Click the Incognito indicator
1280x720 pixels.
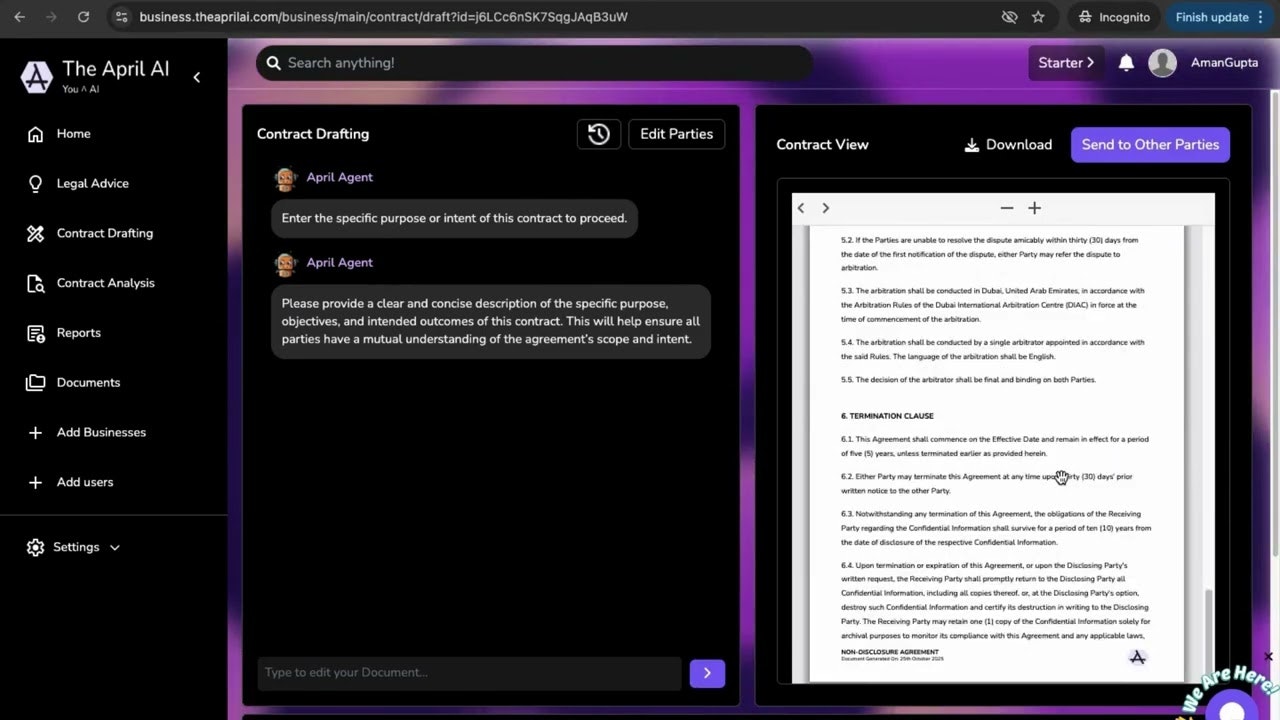1114,17
